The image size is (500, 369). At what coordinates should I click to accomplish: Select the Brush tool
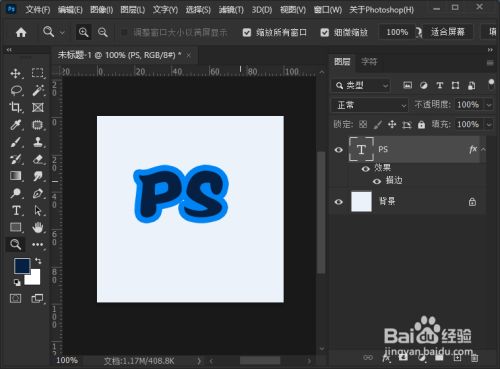click(x=15, y=142)
